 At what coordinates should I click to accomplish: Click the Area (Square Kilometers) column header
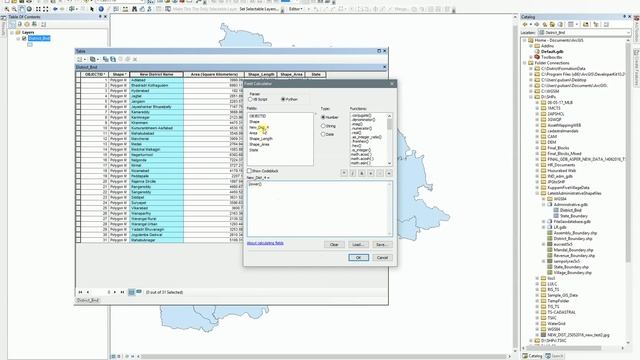[x=214, y=74]
